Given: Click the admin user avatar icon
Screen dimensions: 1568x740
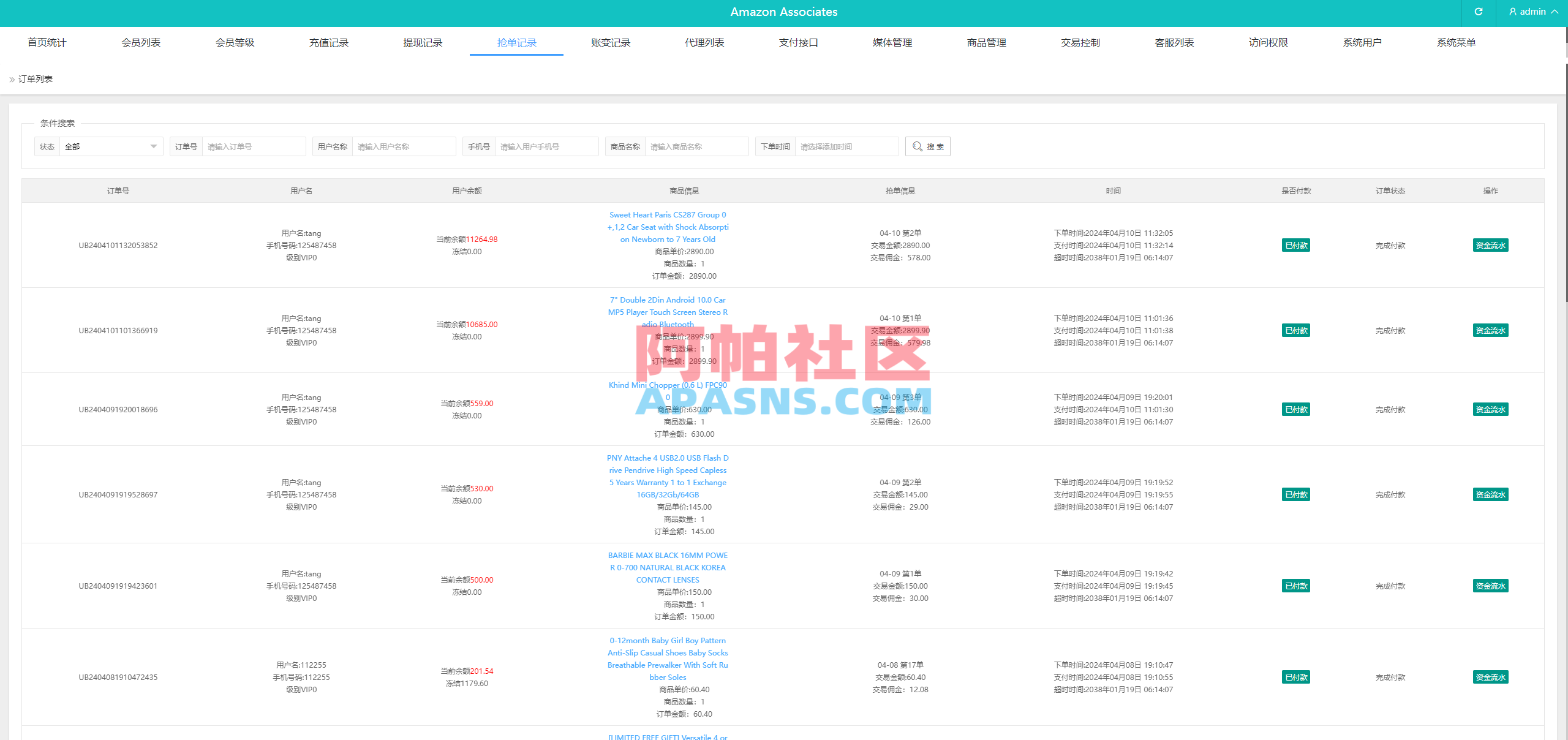Looking at the screenshot, I should coord(1512,12).
